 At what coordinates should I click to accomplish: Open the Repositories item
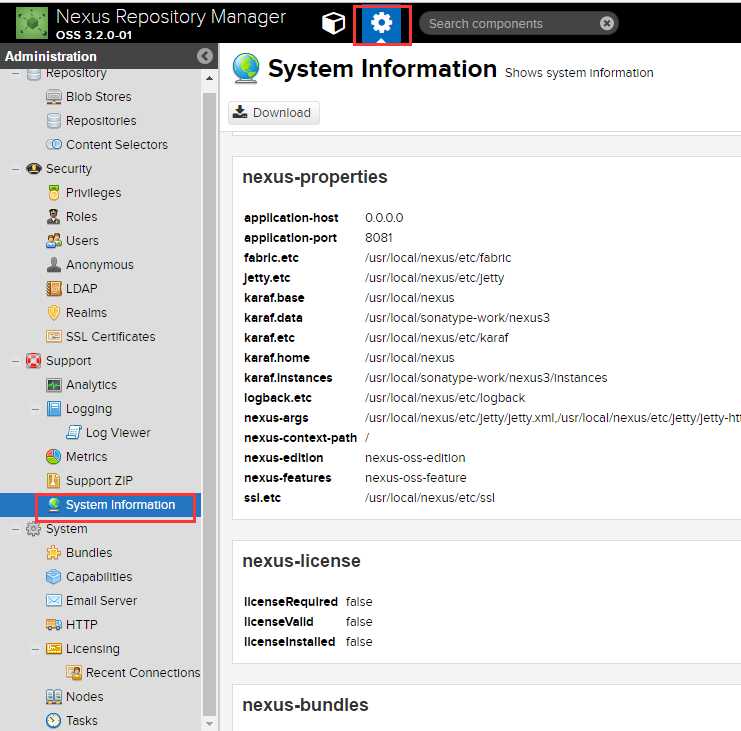tap(101, 121)
